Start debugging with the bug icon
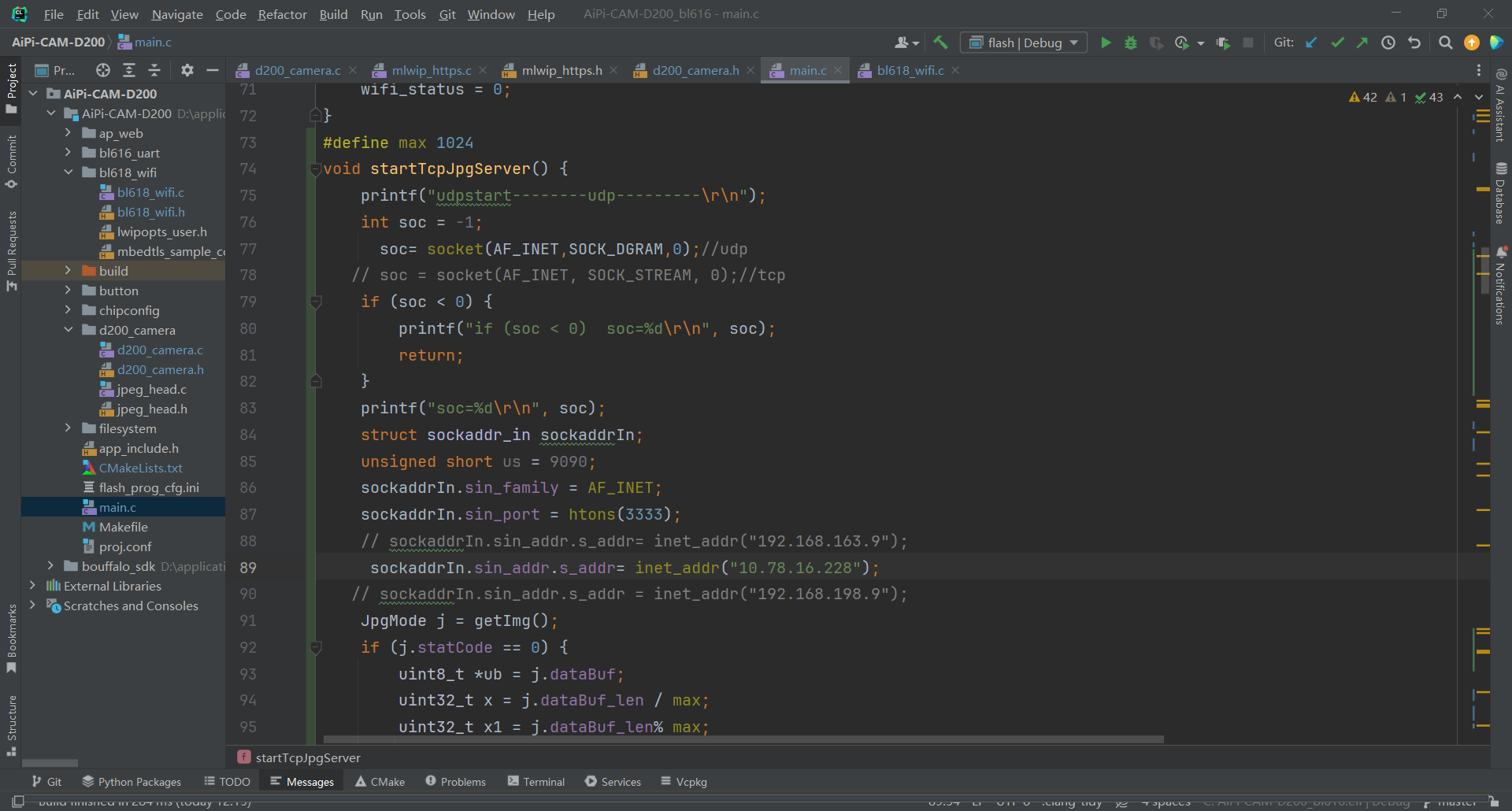 (1131, 43)
